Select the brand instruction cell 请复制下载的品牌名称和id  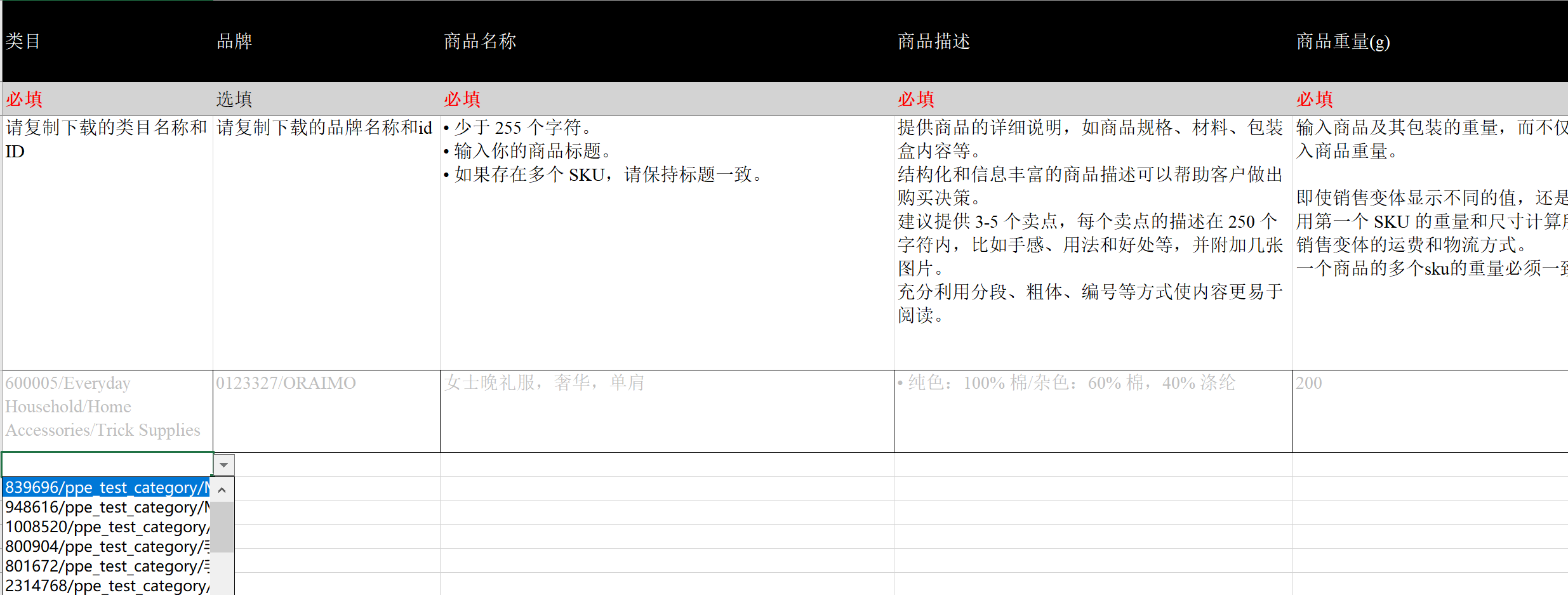point(326,243)
